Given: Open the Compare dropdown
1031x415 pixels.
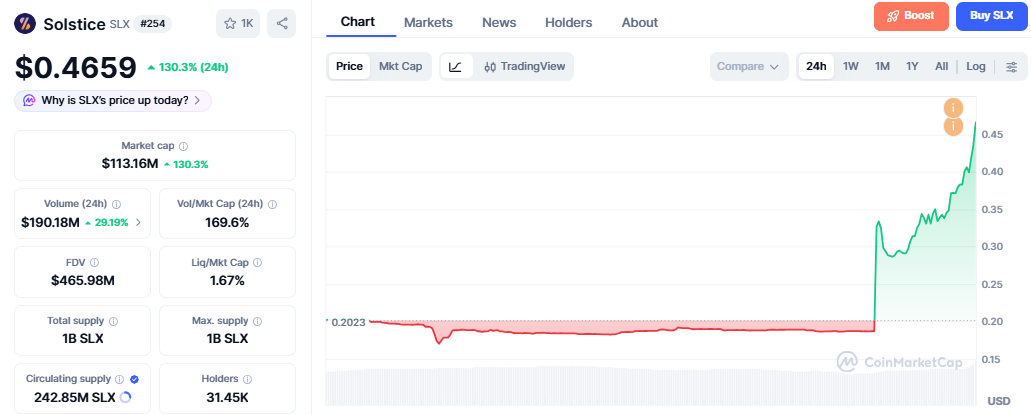Looking at the screenshot, I should click(x=749, y=66).
